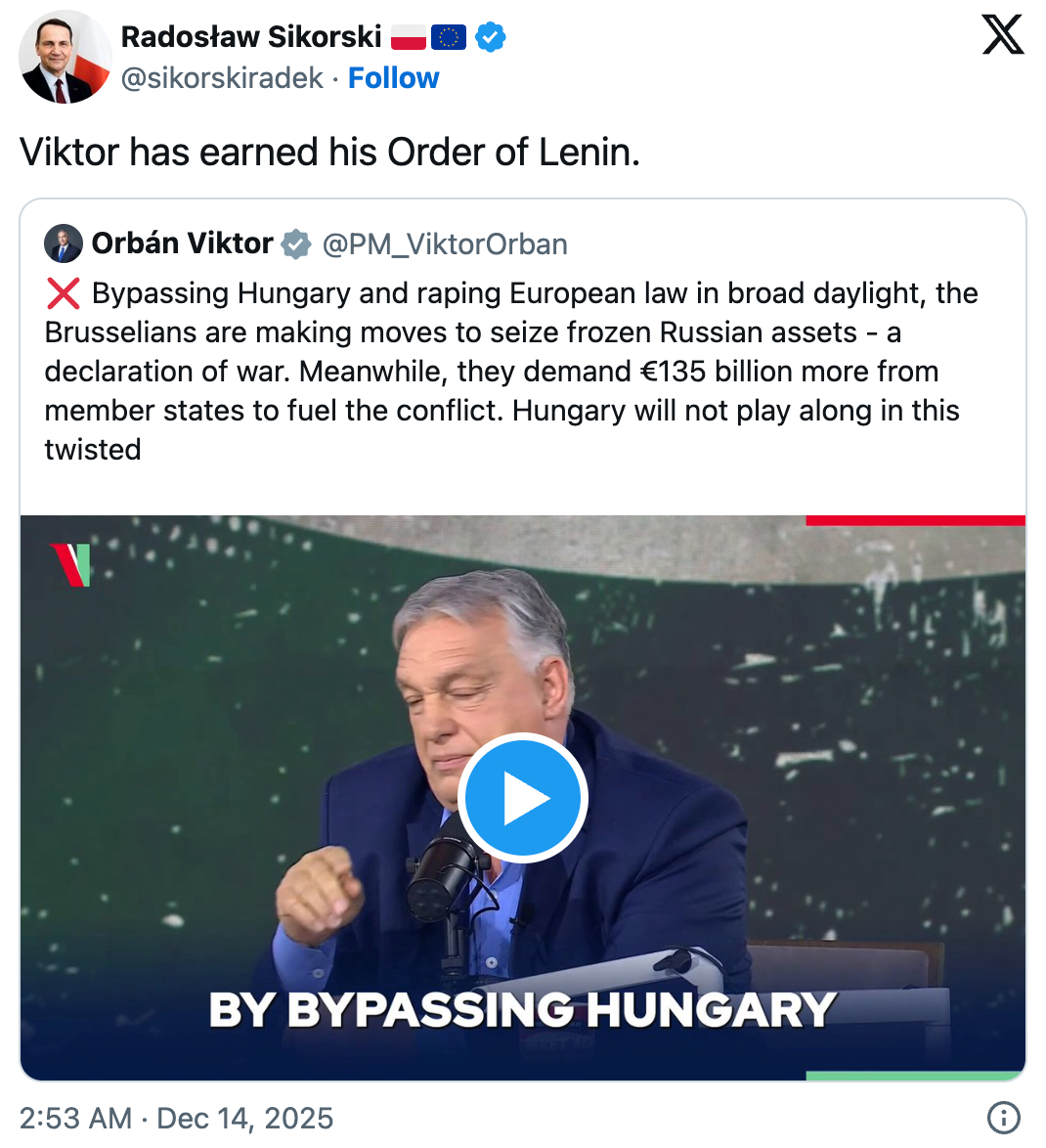Click the Poland flag emoji
The height and width of the screenshot is (1148, 1046).
click(x=409, y=37)
